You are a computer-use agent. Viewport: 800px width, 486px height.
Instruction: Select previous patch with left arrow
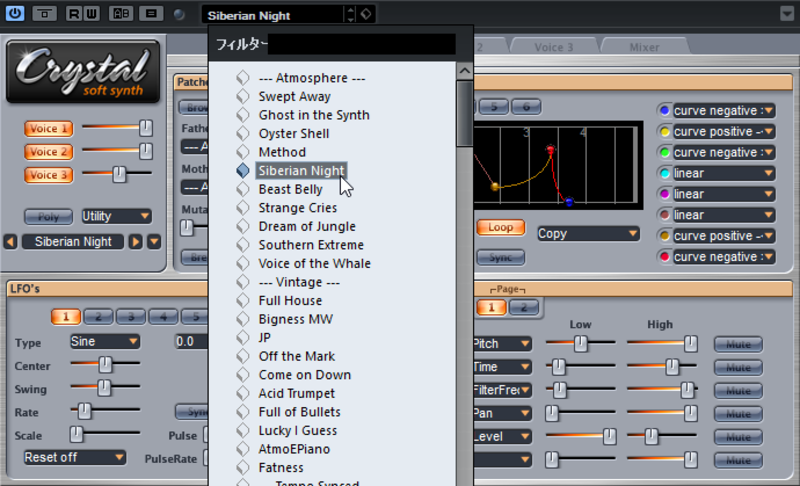(10, 242)
